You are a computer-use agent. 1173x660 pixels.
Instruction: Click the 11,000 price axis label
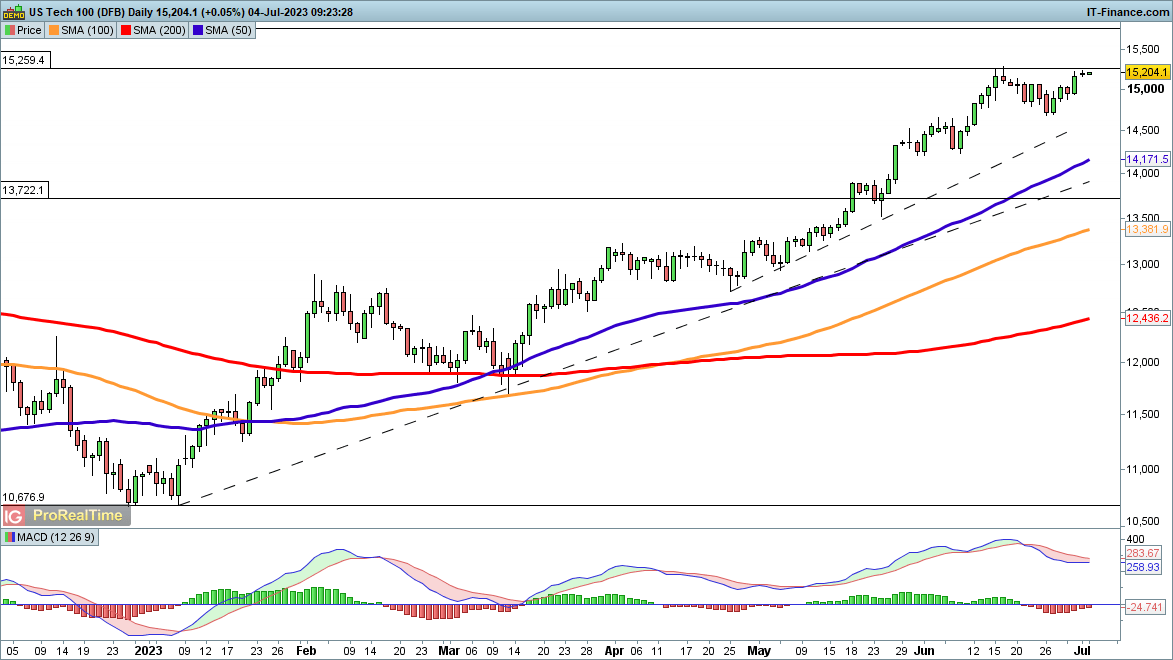(1143, 470)
